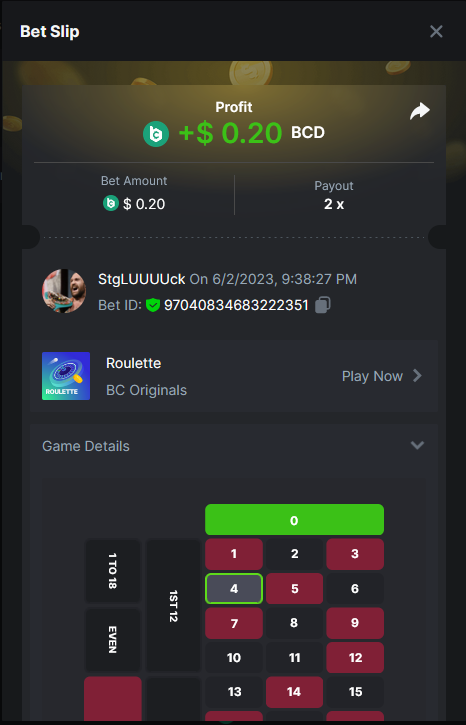Select the green 0 cell
The width and height of the screenshot is (466, 725).
(x=294, y=520)
